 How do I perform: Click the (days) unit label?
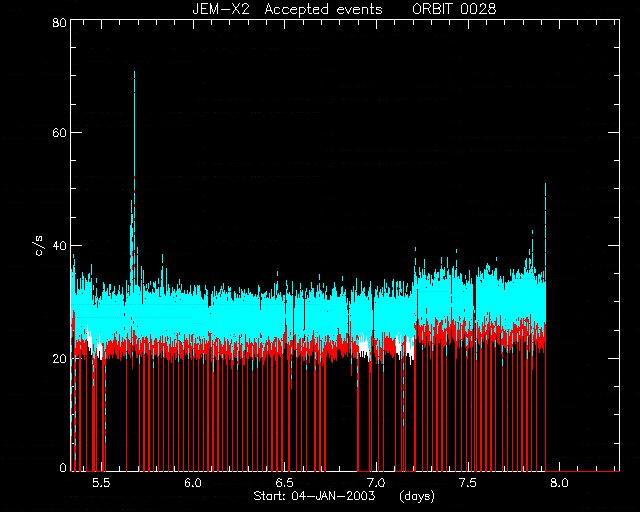click(417, 496)
